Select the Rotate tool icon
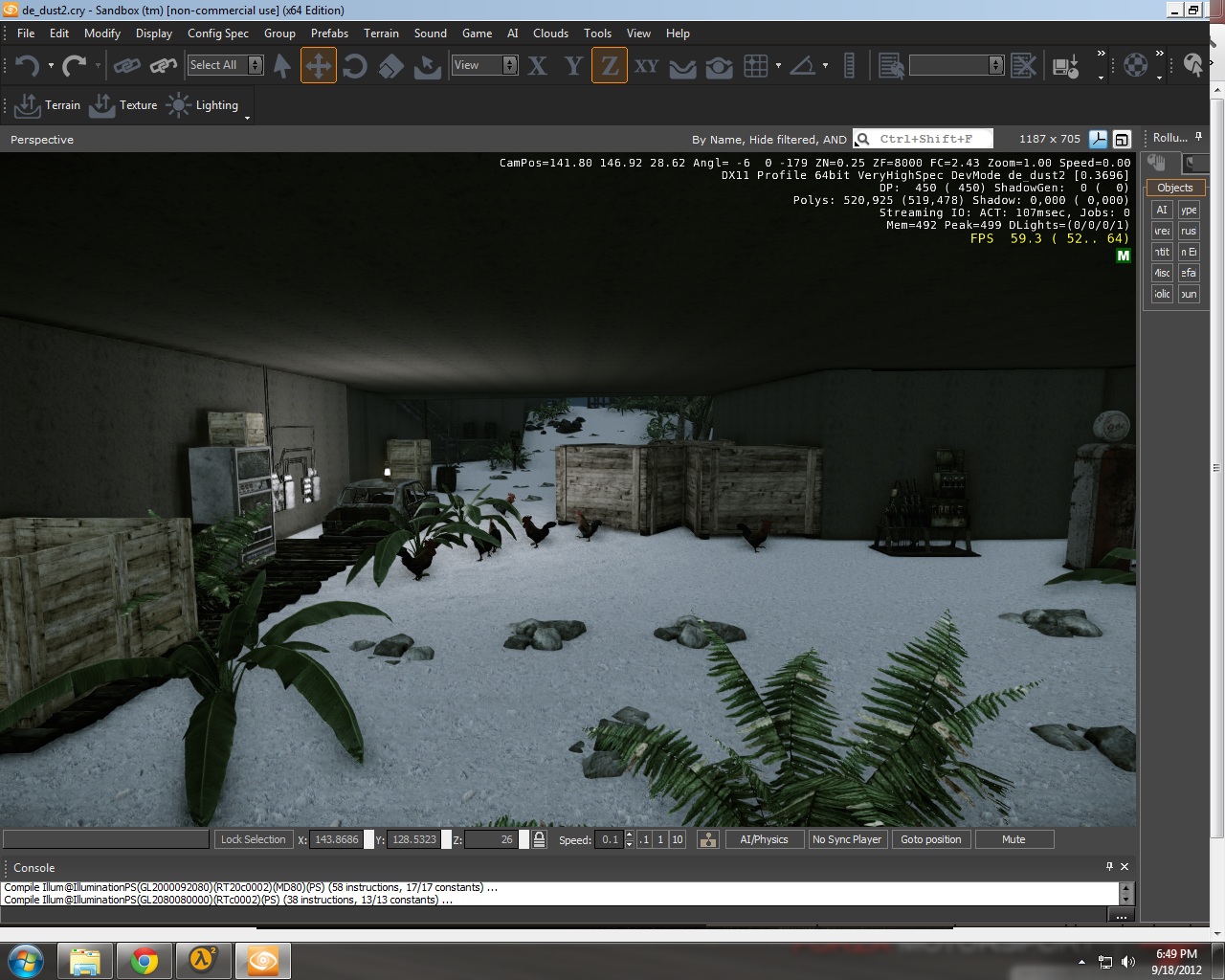This screenshot has width=1225, height=980. [x=355, y=66]
